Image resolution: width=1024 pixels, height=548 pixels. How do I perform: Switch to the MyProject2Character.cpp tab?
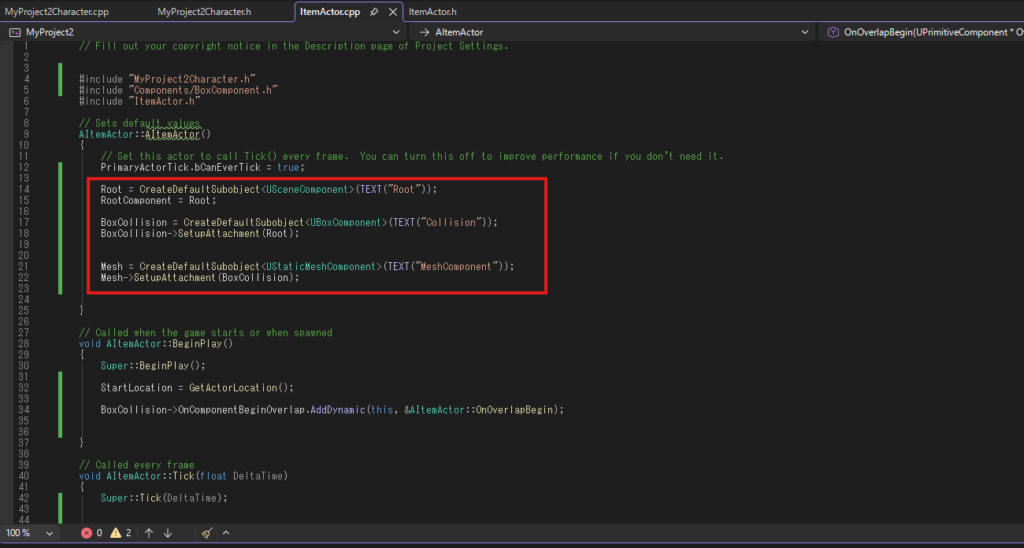point(56,12)
